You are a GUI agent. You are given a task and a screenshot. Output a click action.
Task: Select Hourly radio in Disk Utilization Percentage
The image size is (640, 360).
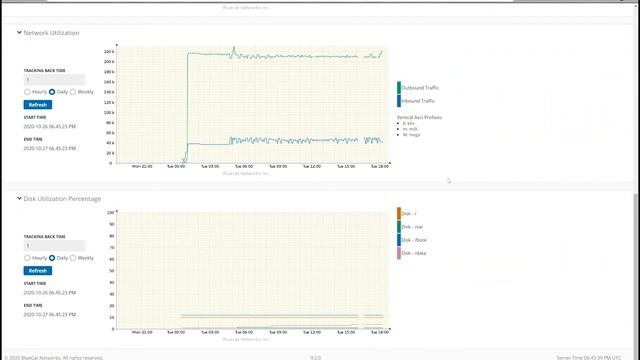[x=27, y=258]
